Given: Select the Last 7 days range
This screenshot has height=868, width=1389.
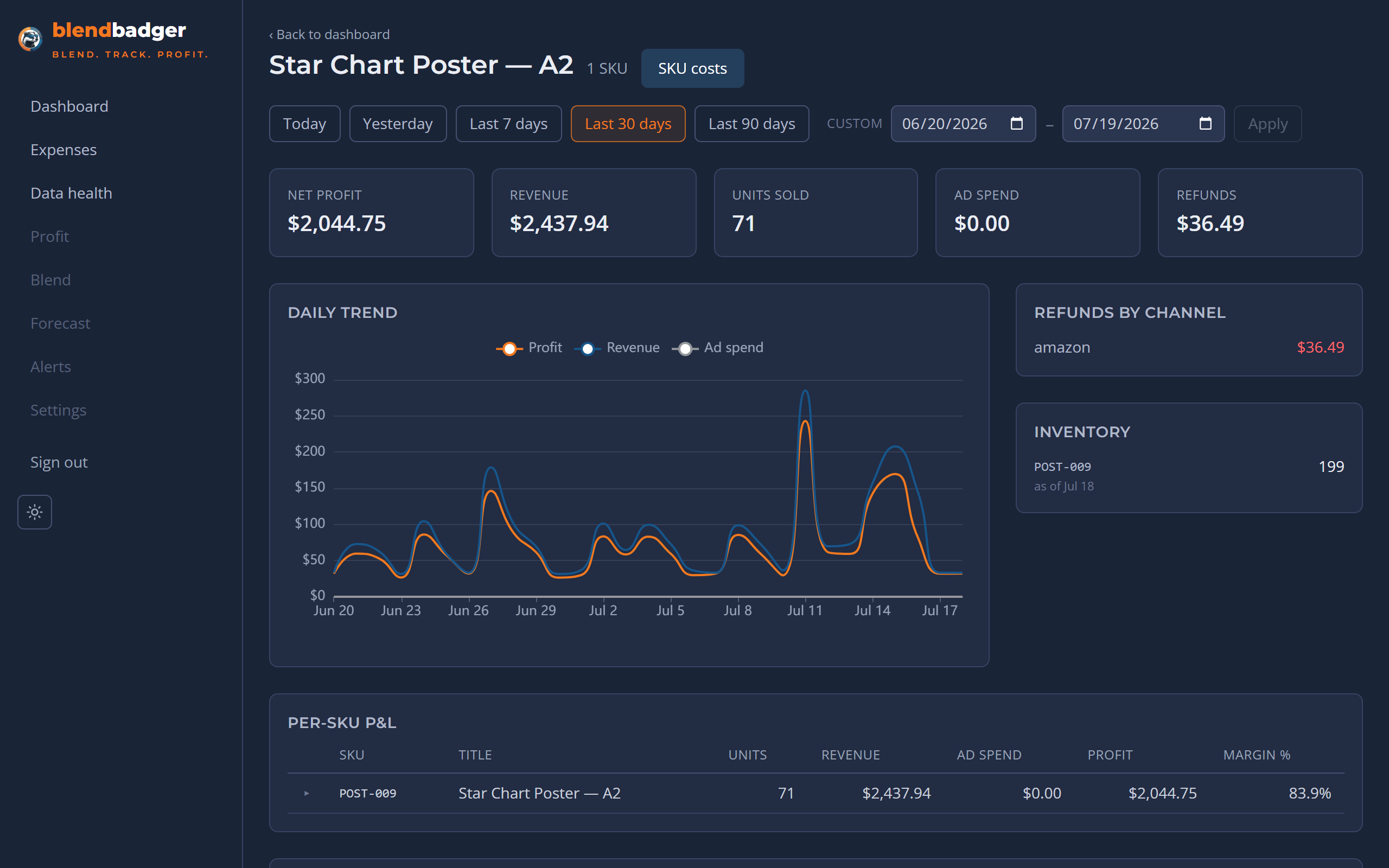Looking at the screenshot, I should pyautogui.click(x=508, y=124).
